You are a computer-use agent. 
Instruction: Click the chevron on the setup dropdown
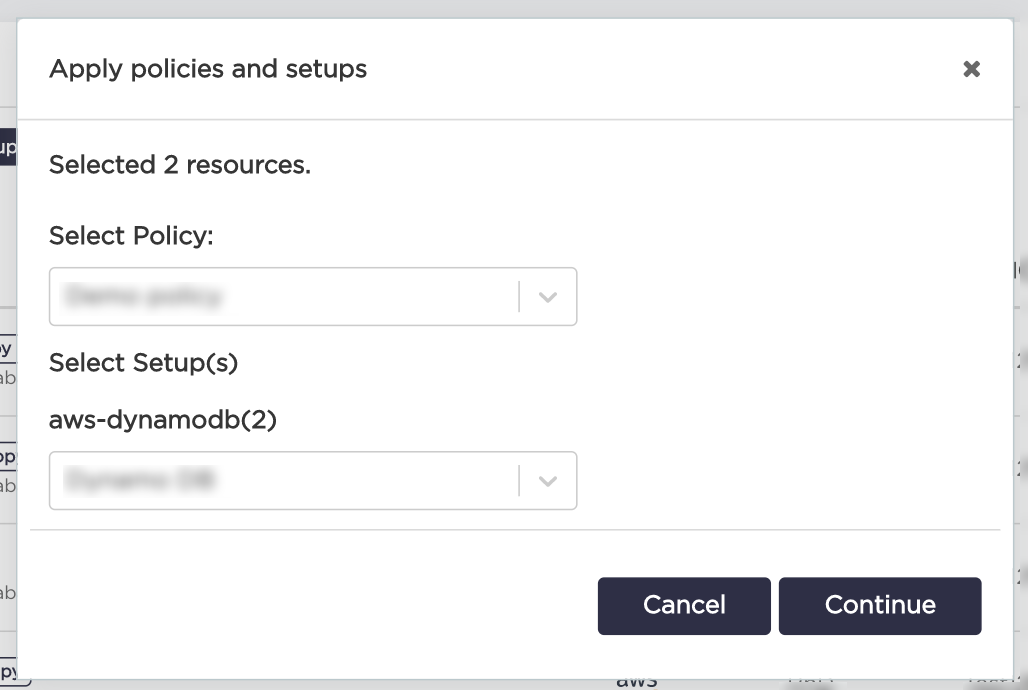coord(547,480)
